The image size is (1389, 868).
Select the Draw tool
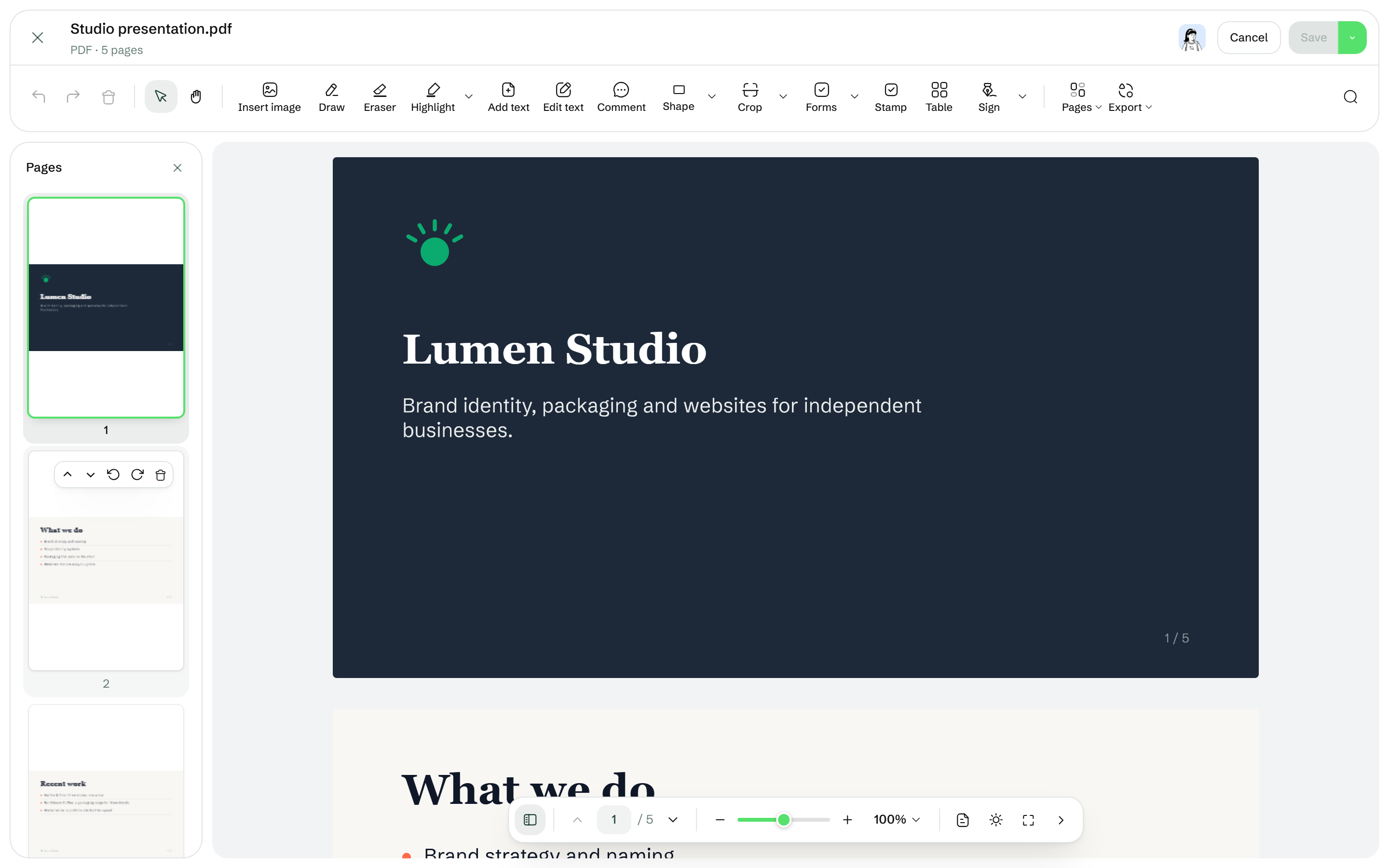[x=331, y=97]
